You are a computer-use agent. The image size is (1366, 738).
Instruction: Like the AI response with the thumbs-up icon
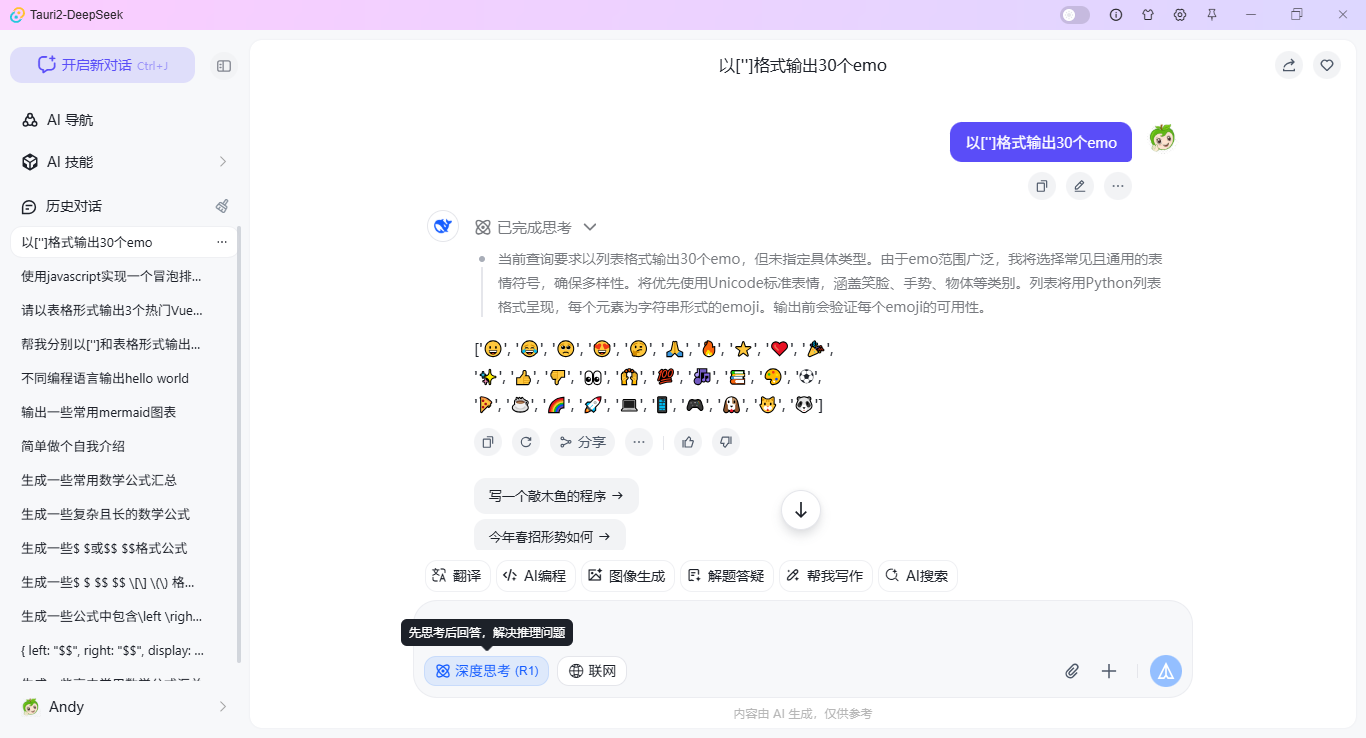(x=688, y=442)
